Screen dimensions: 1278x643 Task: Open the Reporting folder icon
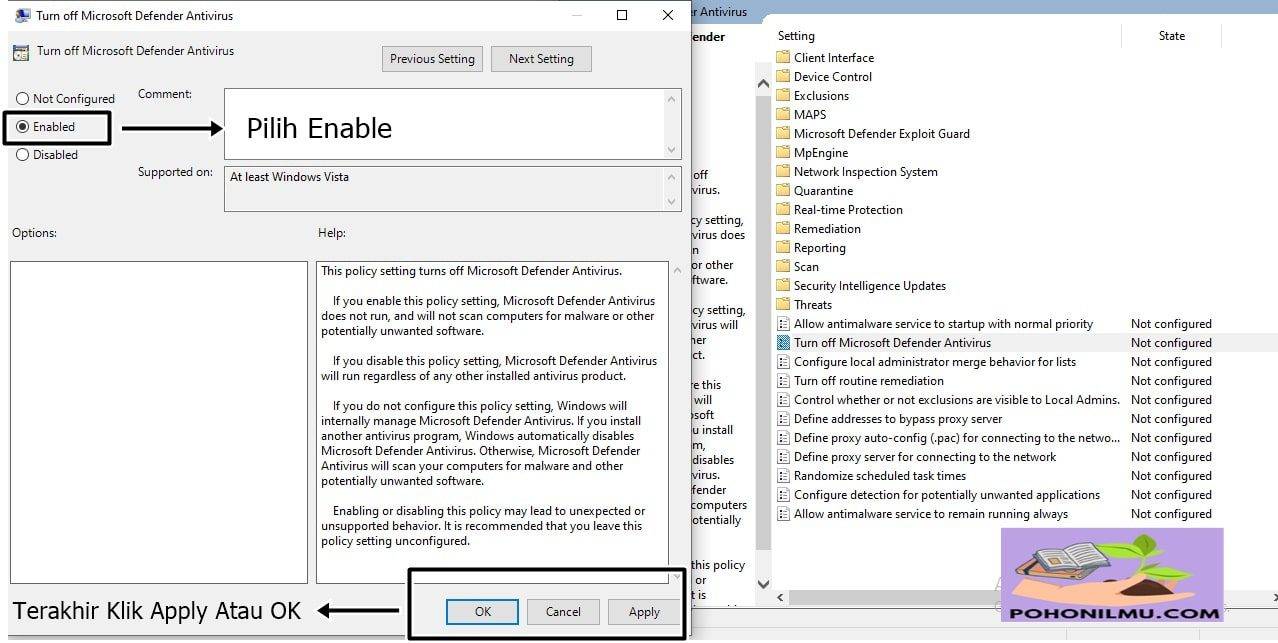pos(784,248)
